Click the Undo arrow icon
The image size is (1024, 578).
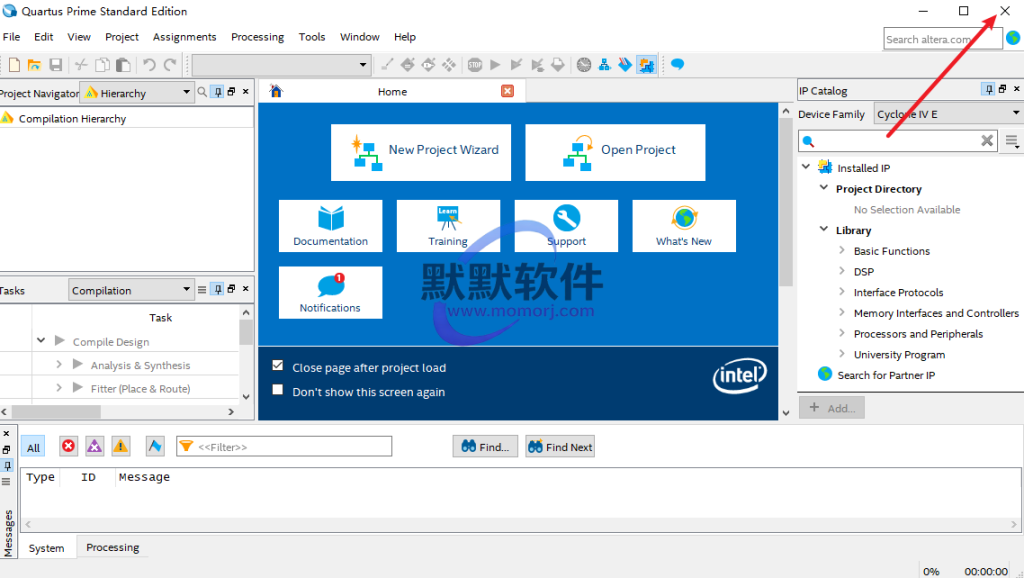pyautogui.click(x=150, y=65)
